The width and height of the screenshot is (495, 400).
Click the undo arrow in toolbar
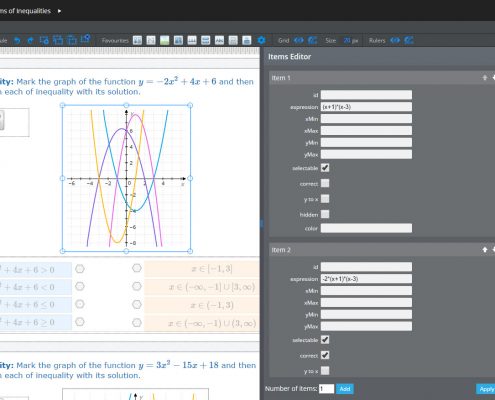pos(17,40)
